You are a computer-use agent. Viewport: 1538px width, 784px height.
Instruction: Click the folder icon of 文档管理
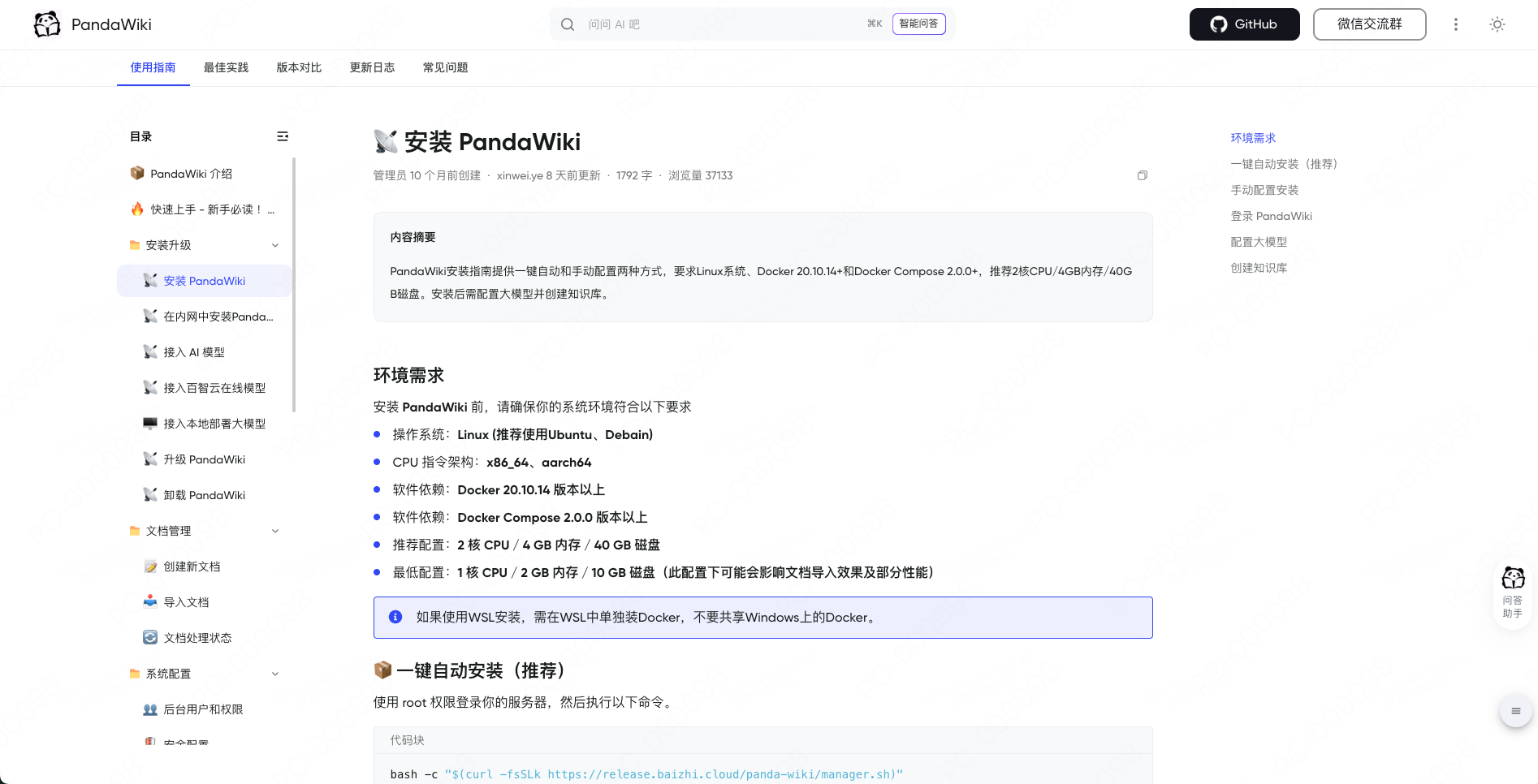tap(135, 531)
